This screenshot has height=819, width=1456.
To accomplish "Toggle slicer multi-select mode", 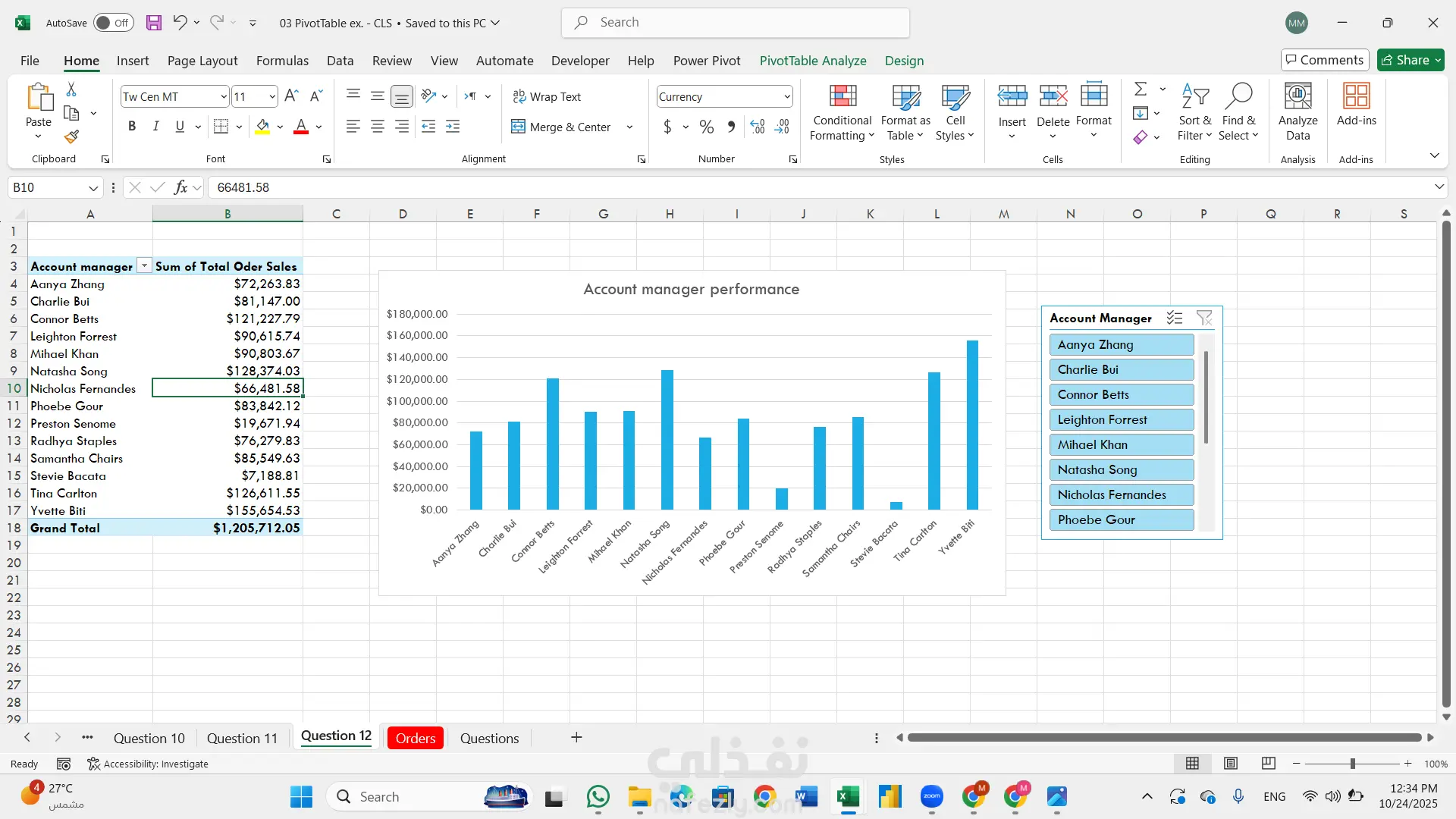I will (x=1175, y=318).
